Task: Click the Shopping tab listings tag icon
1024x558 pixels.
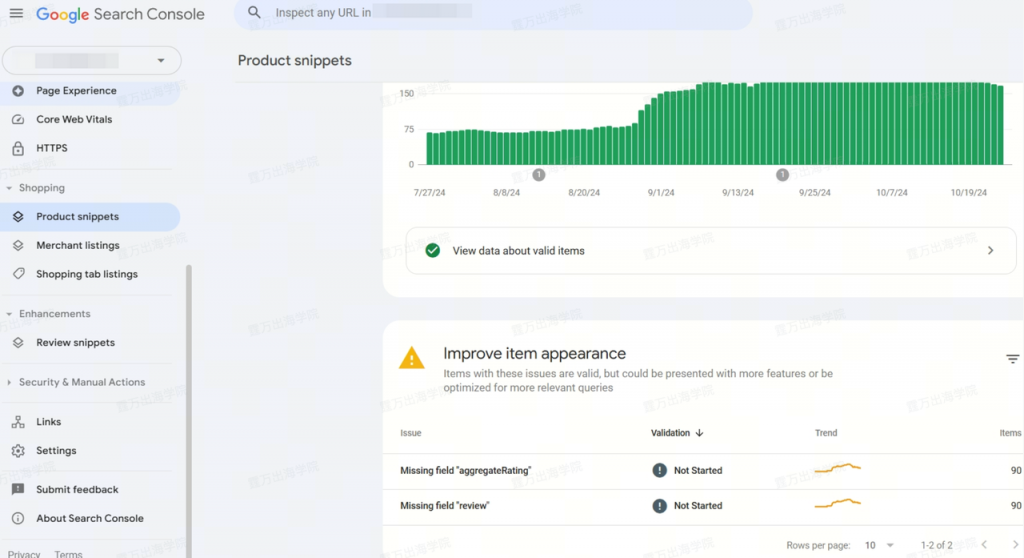Action: [18, 274]
